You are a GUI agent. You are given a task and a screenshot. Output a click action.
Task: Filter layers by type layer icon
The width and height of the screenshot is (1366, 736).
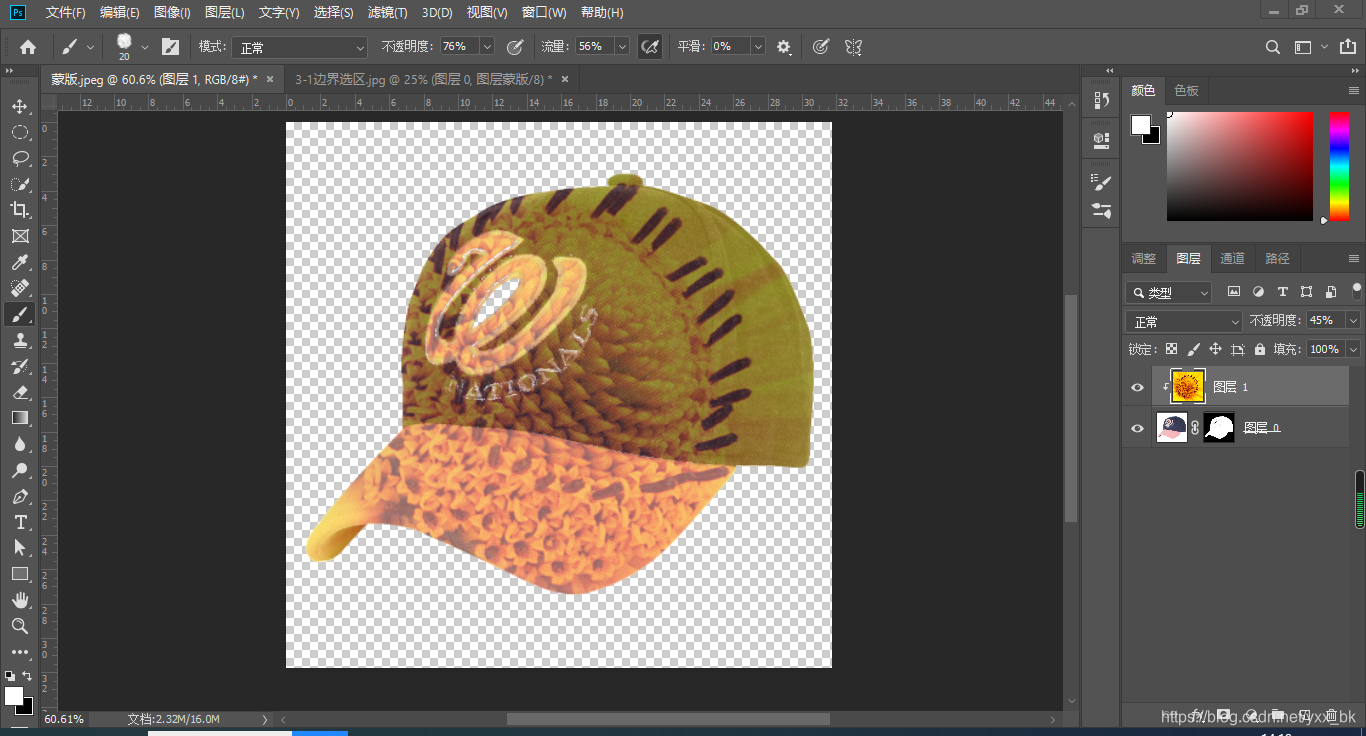(1282, 292)
